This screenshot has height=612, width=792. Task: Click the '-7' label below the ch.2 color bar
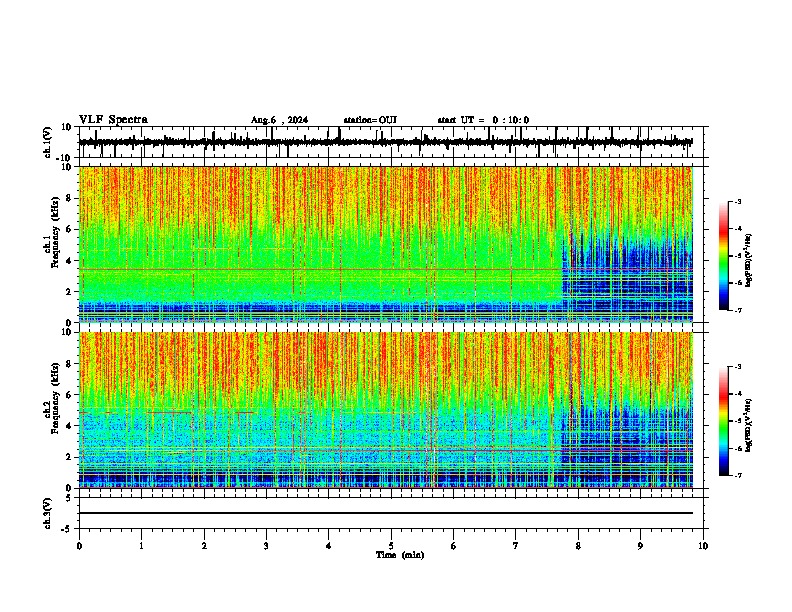738,476
